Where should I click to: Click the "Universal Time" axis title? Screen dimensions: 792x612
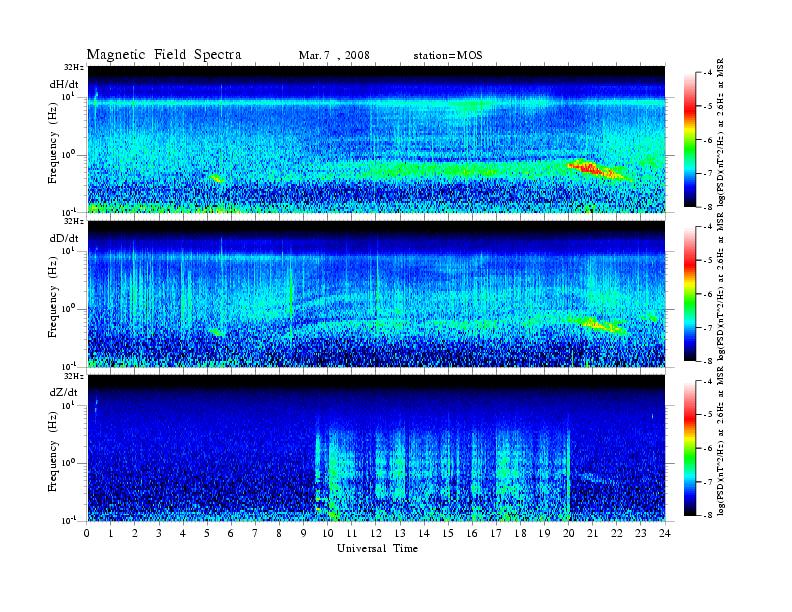pyautogui.click(x=377, y=548)
